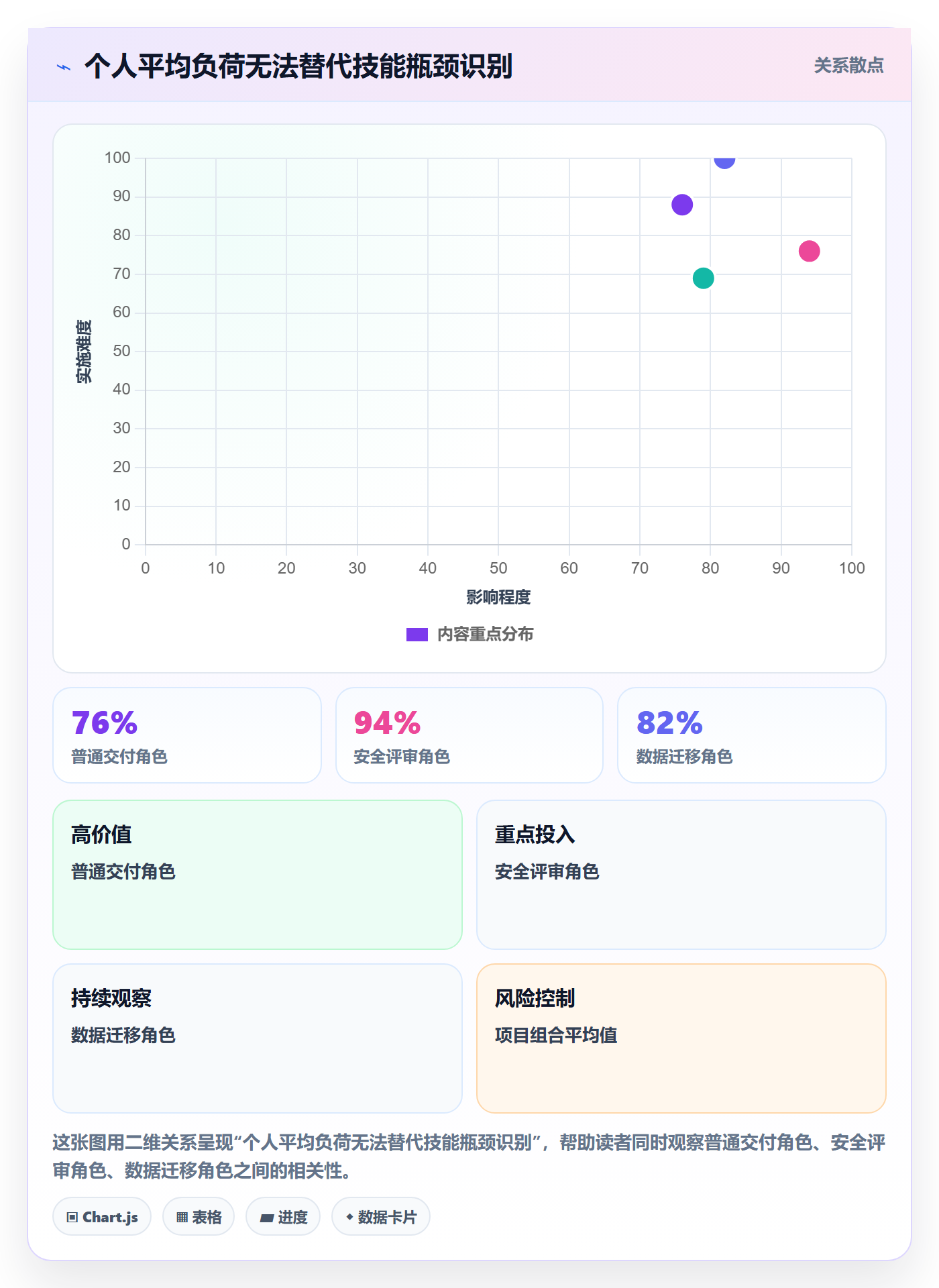
Task: Open the 风险控制 quadrant card
Action: (681, 1038)
